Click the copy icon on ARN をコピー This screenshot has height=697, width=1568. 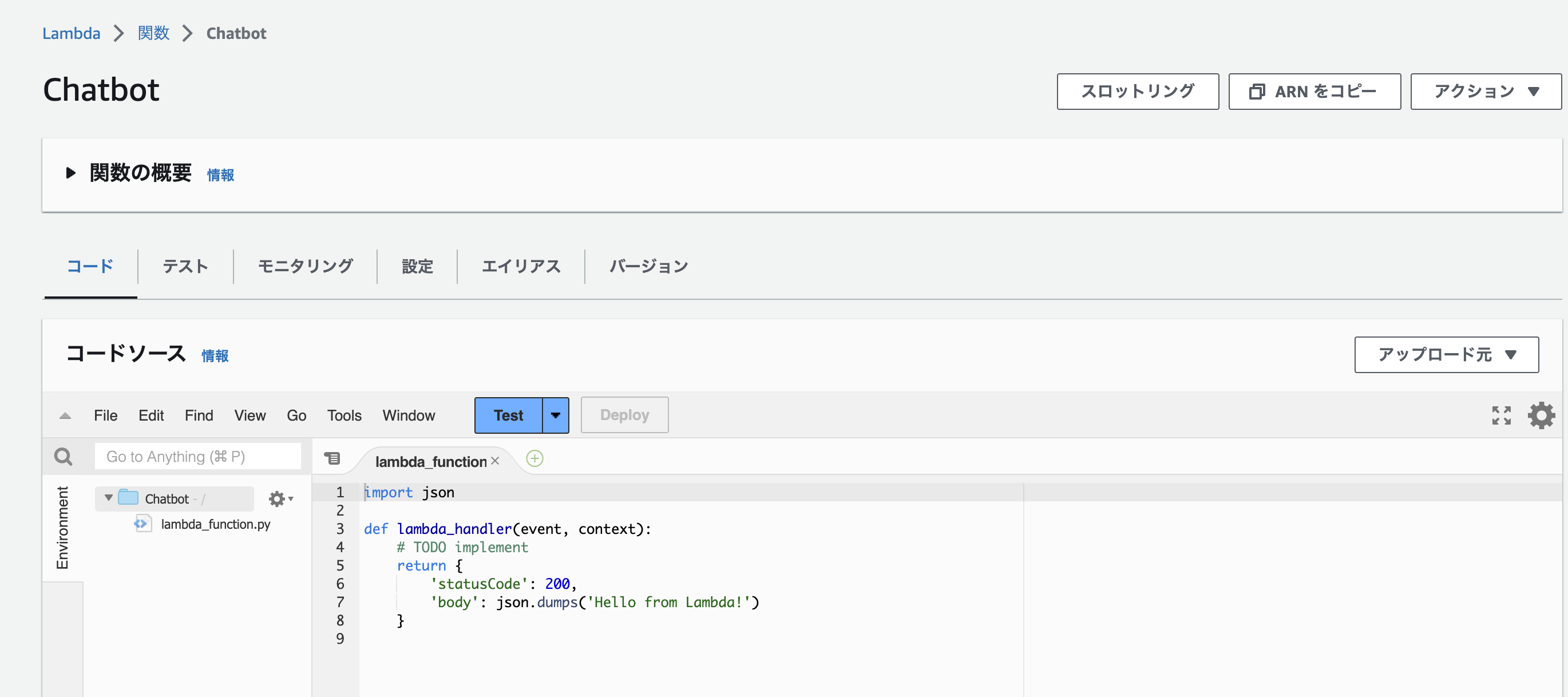click(1256, 92)
